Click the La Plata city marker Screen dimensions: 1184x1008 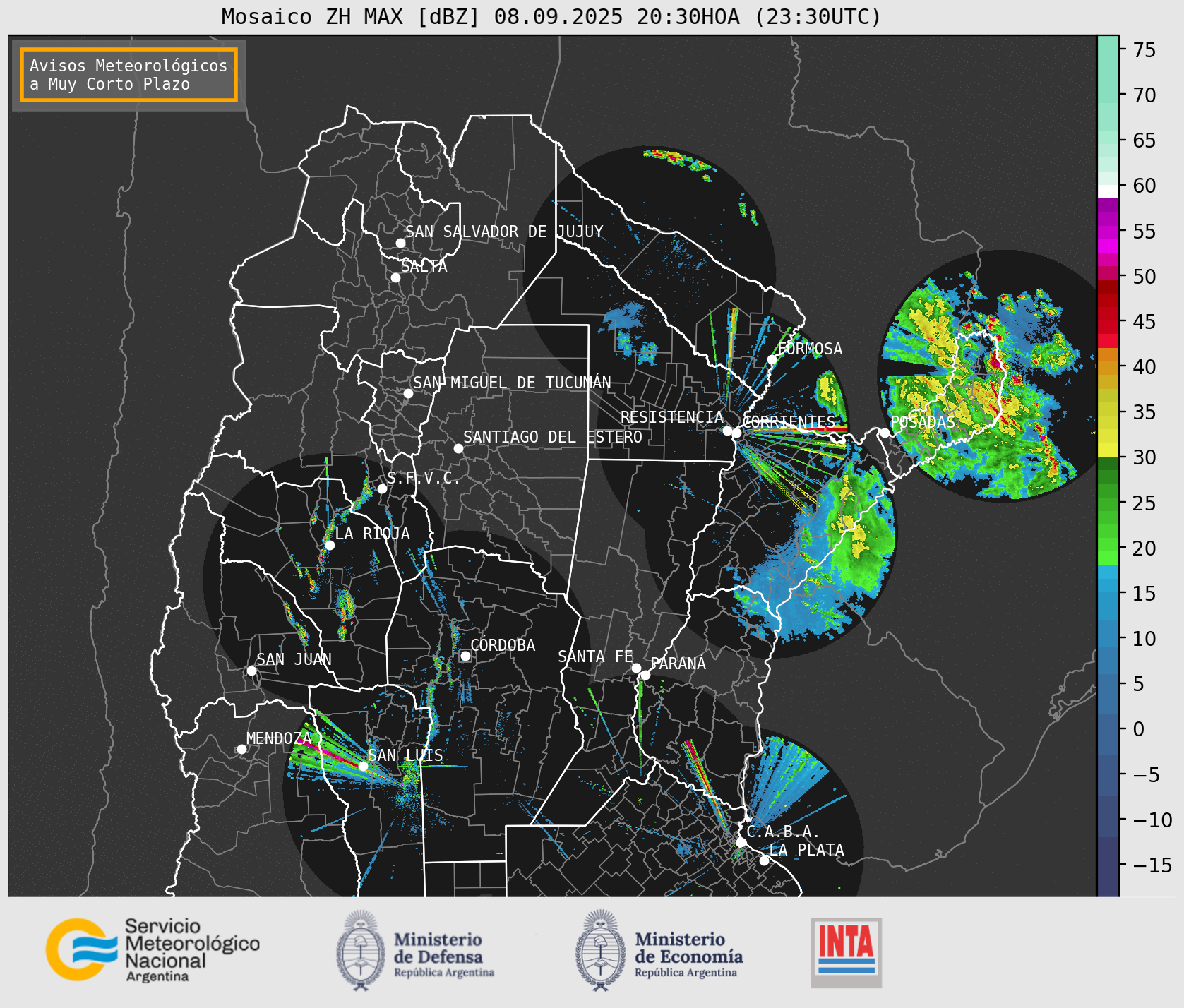764,860
